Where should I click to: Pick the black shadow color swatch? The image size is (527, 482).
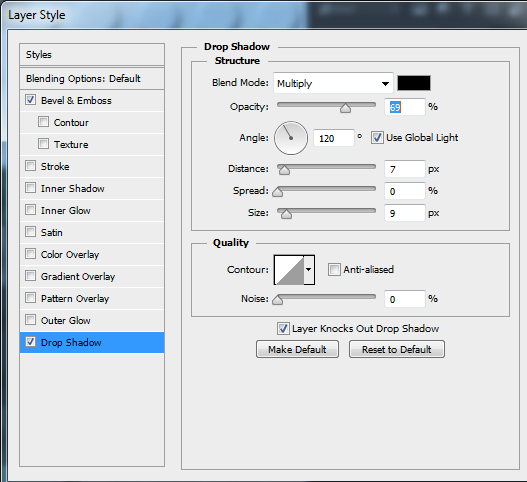pos(414,83)
